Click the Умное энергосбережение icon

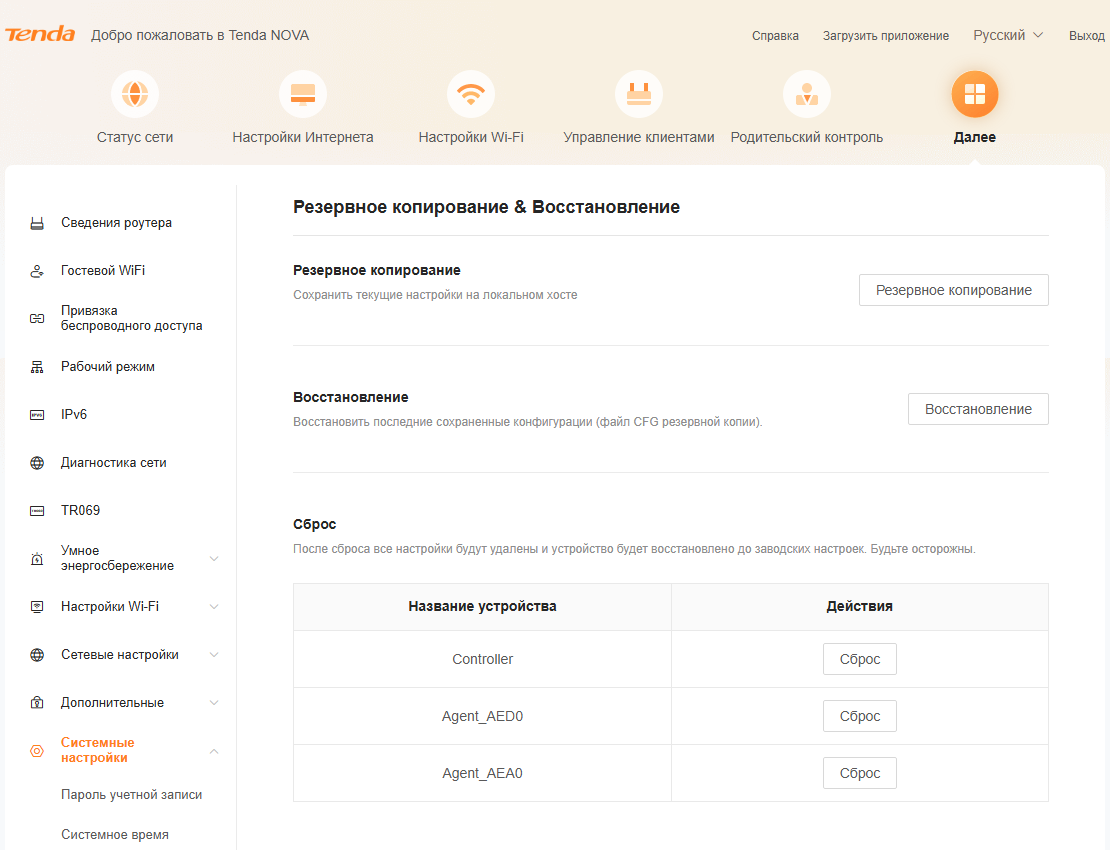[37, 559]
